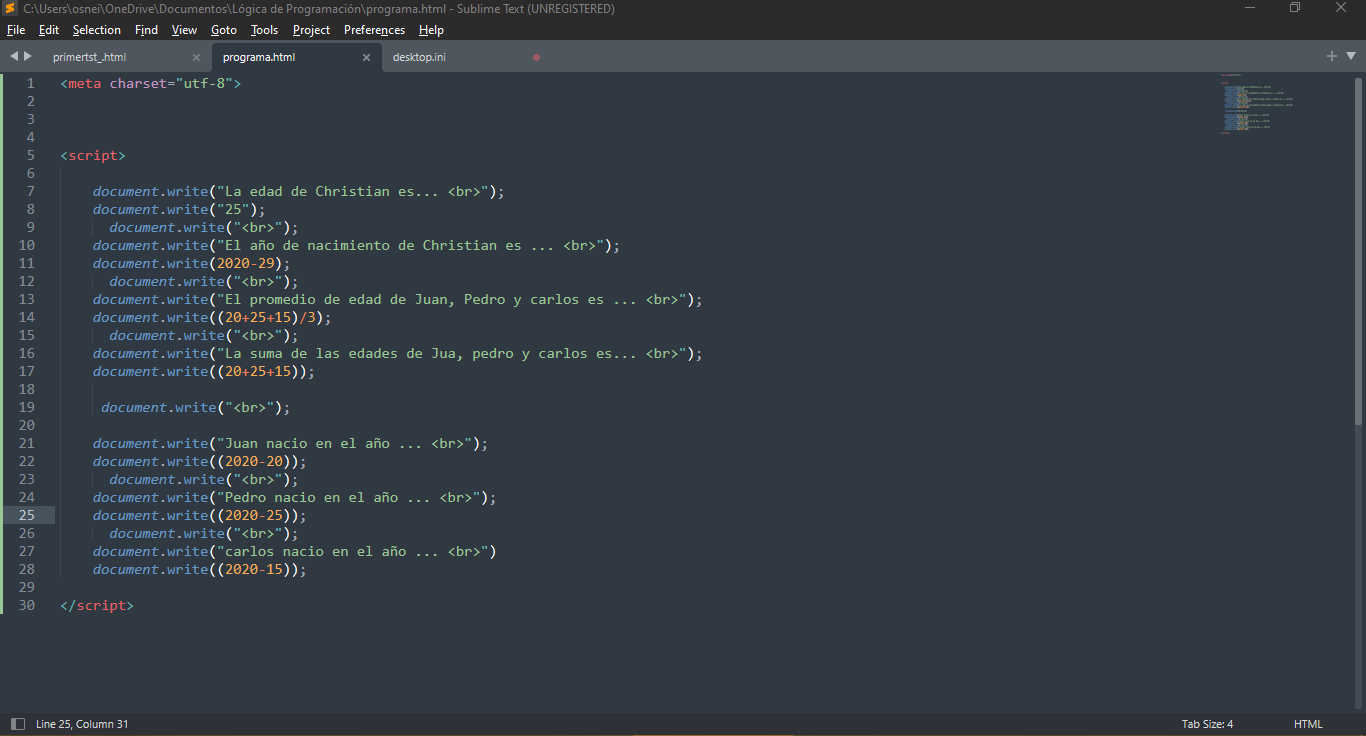Click the closing </script> tag
The width and height of the screenshot is (1366, 736).
pyautogui.click(x=97, y=605)
